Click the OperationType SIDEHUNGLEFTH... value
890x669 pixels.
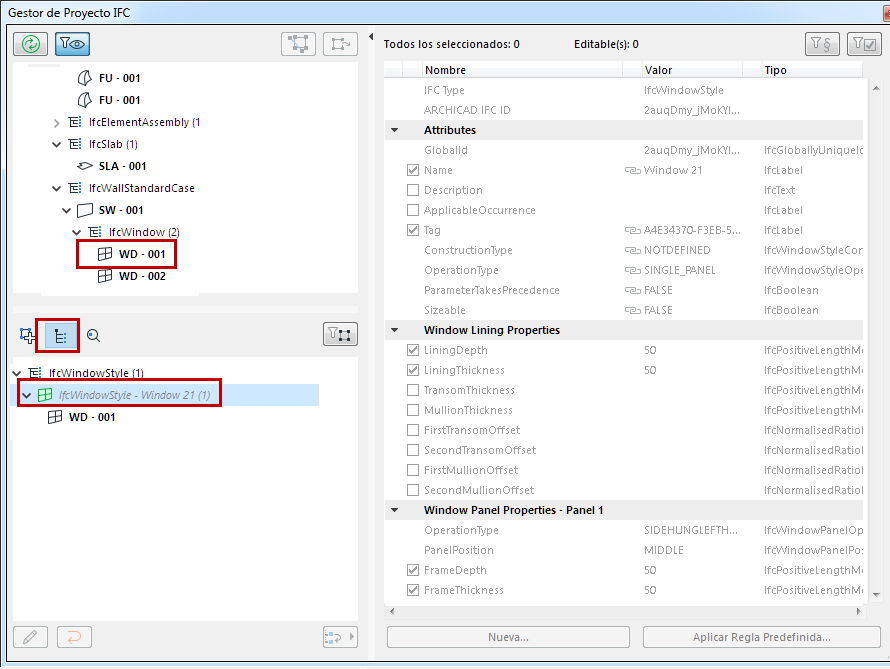pyautogui.click(x=691, y=530)
